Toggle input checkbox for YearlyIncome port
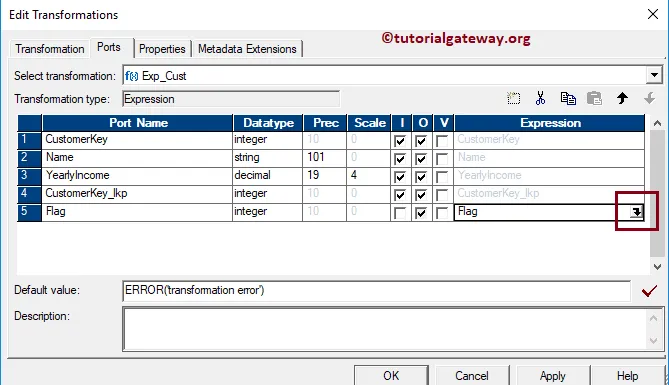Viewport: 669px width, 385px height. (400, 177)
